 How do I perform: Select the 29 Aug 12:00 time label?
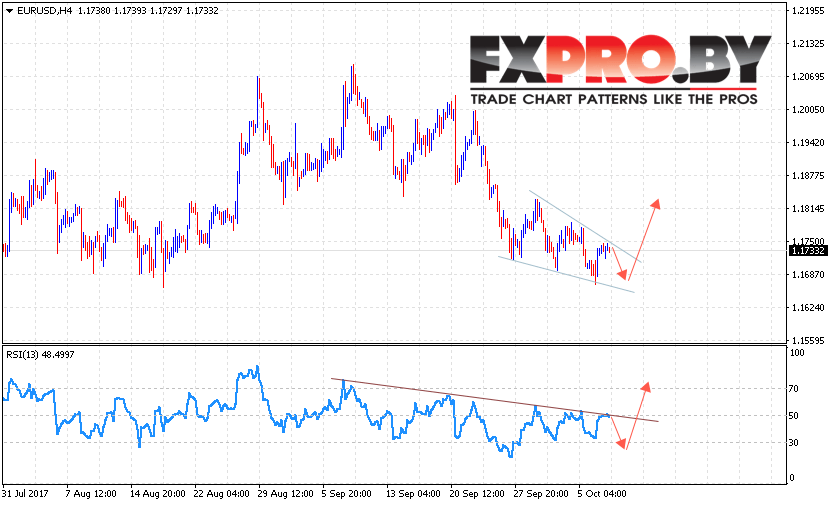(x=285, y=493)
